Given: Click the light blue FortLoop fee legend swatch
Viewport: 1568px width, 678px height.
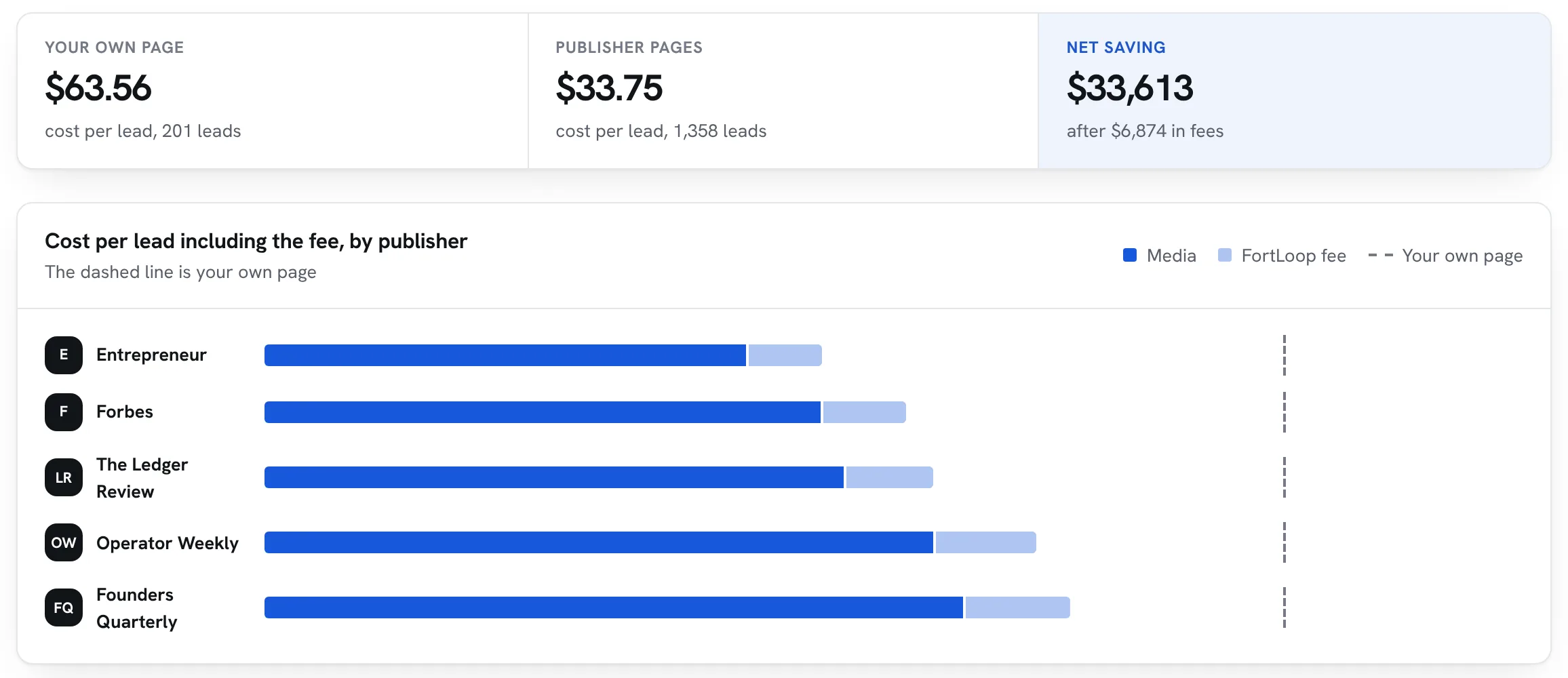Looking at the screenshot, I should click(1225, 256).
